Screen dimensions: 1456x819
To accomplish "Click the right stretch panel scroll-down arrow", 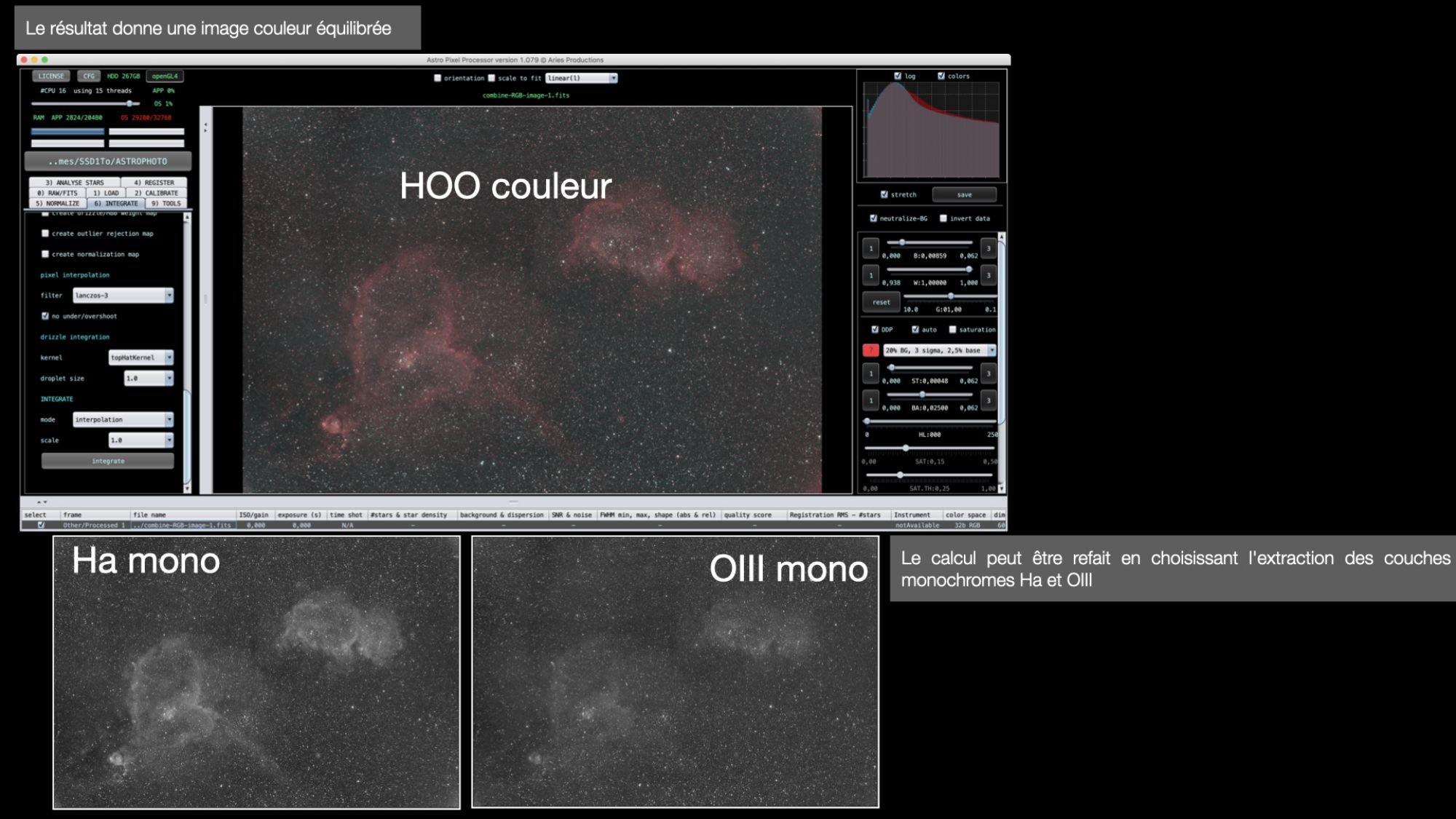I will 1001,488.
